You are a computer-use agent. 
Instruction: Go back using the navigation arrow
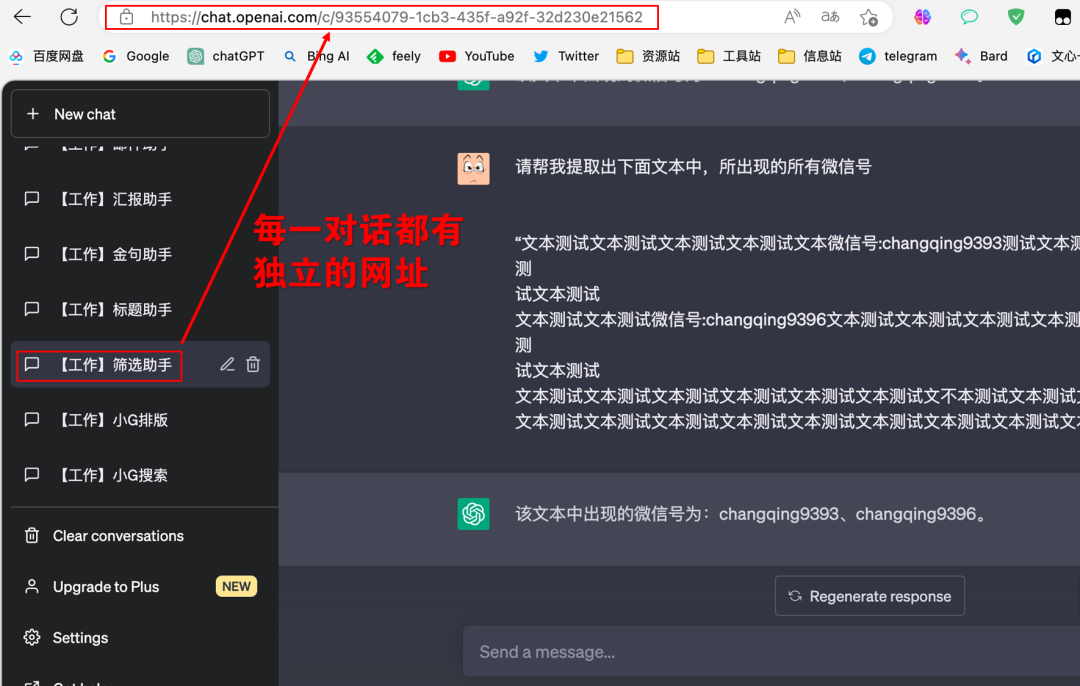coord(22,16)
